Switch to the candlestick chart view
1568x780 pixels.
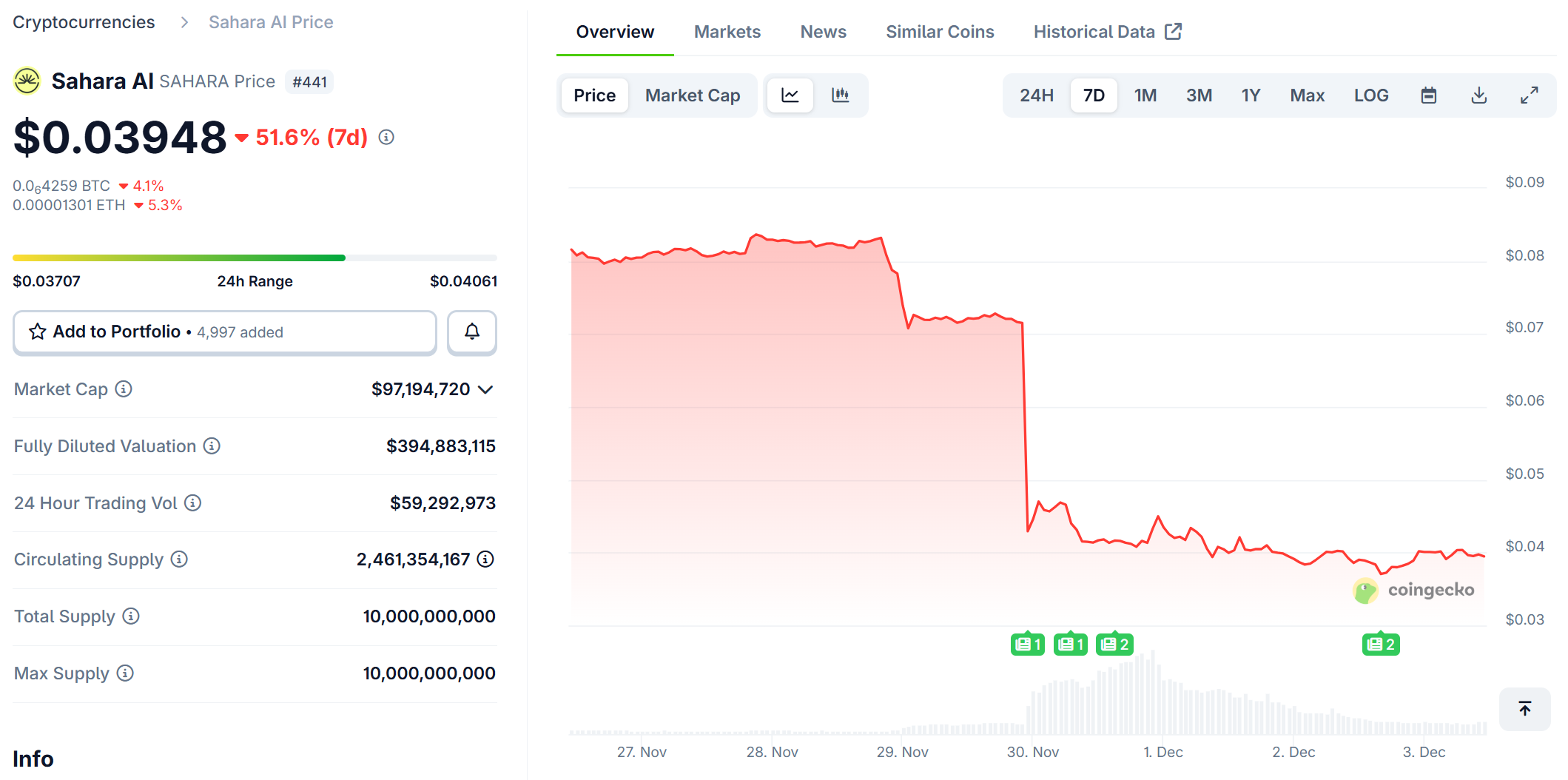point(841,95)
